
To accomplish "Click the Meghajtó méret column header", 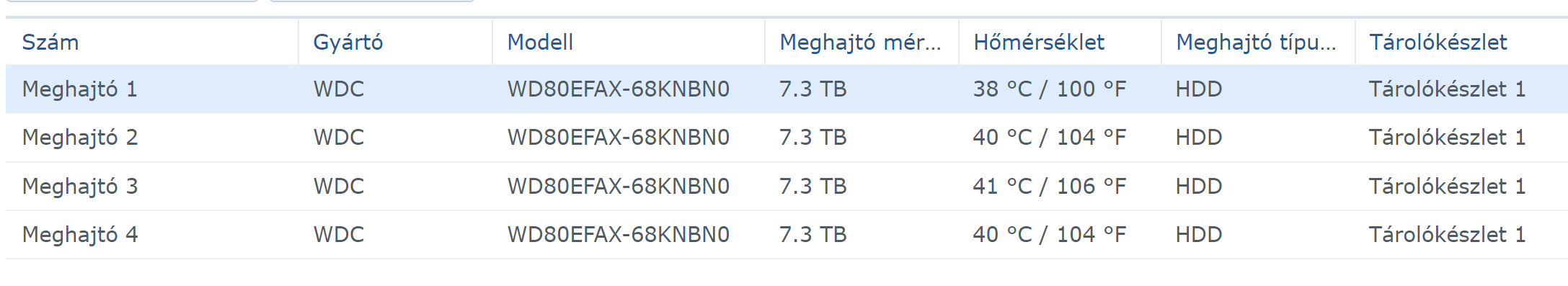I will tap(862, 42).
